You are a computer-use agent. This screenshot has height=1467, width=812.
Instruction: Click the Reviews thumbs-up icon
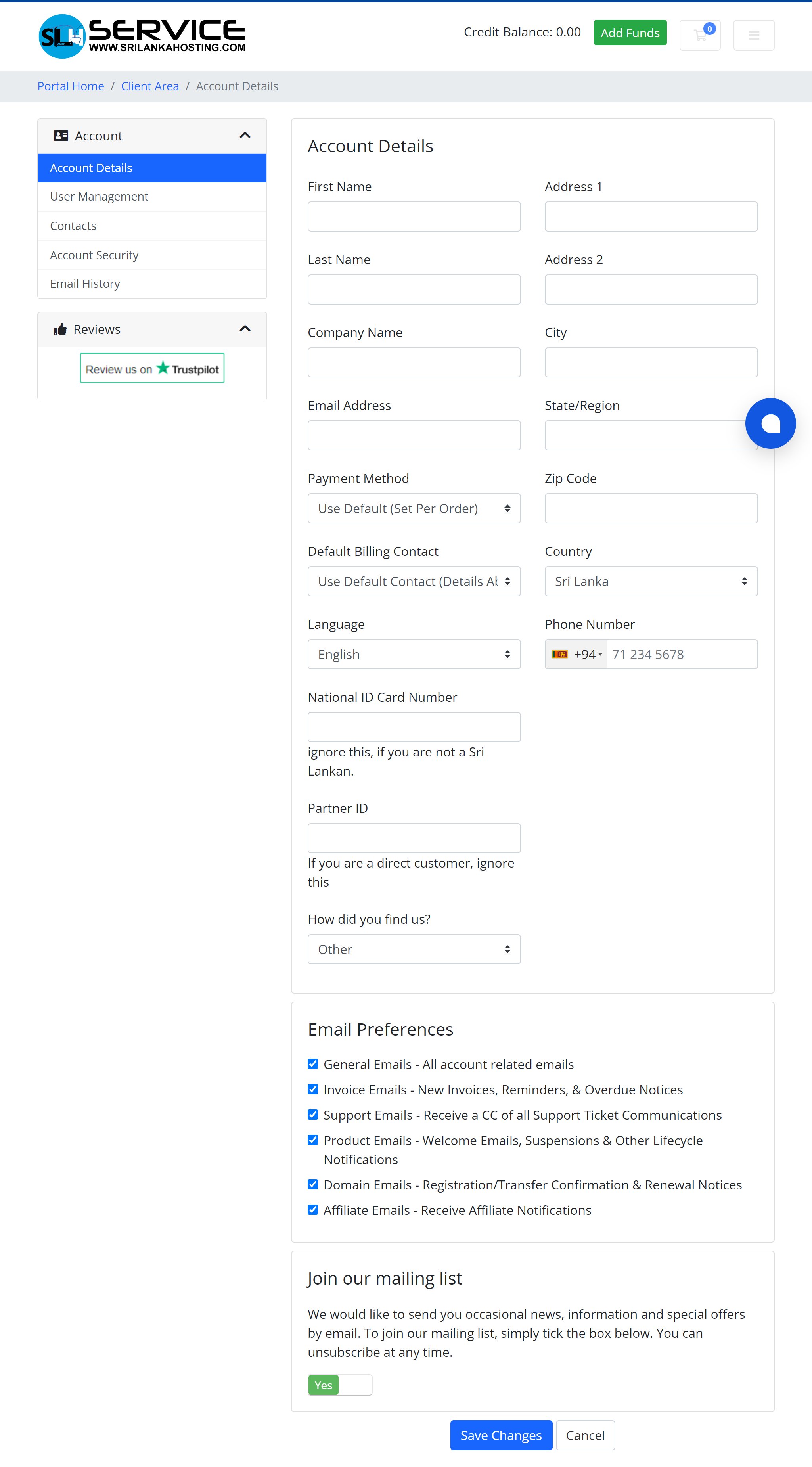coord(60,329)
